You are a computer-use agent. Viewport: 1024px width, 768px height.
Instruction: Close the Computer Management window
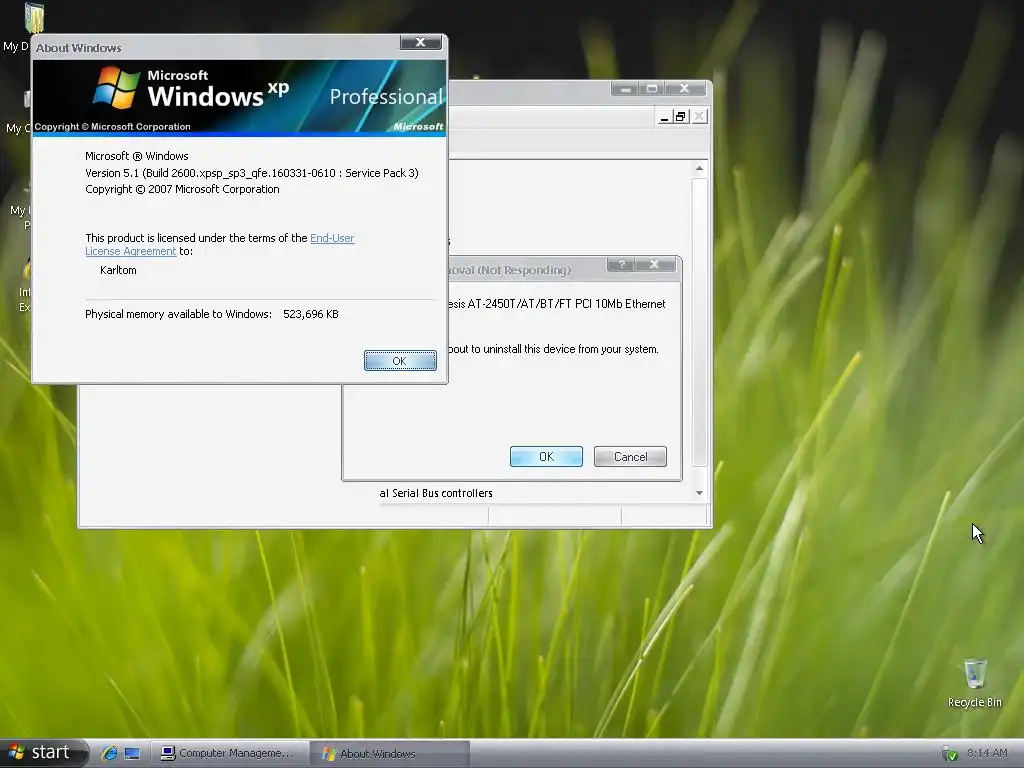click(684, 88)
